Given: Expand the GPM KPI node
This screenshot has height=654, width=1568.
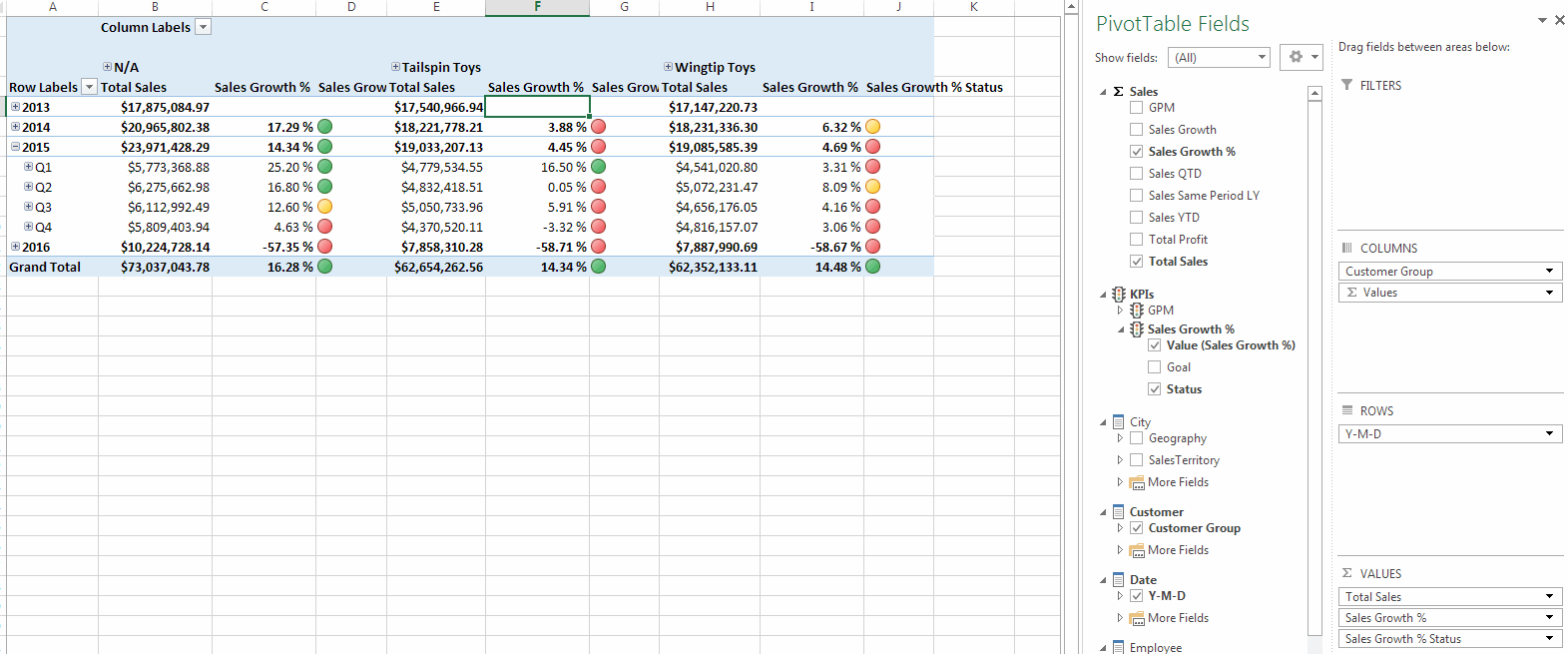Looking at the screenshot, I should tap(1120, 311).
